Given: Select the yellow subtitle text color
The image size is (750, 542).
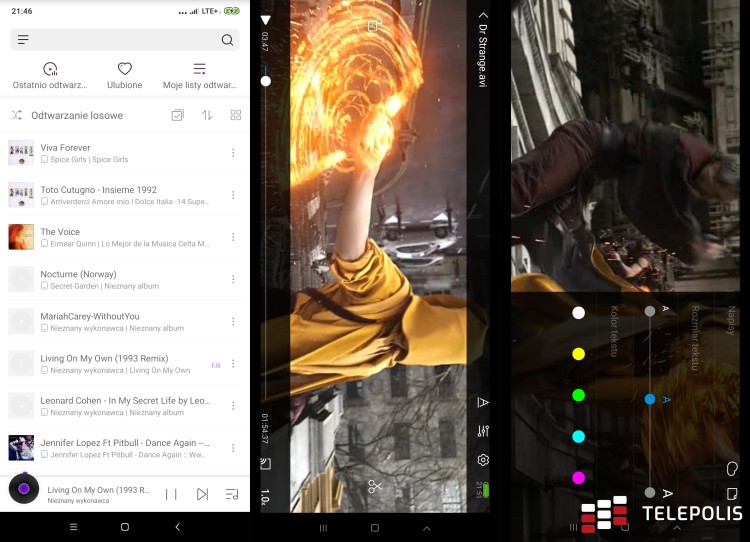Looking at the screenshot, I should [578, 354].
